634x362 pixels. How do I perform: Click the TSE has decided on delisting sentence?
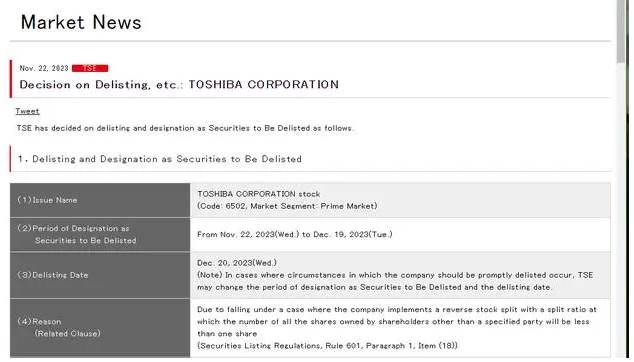point(185,128)
